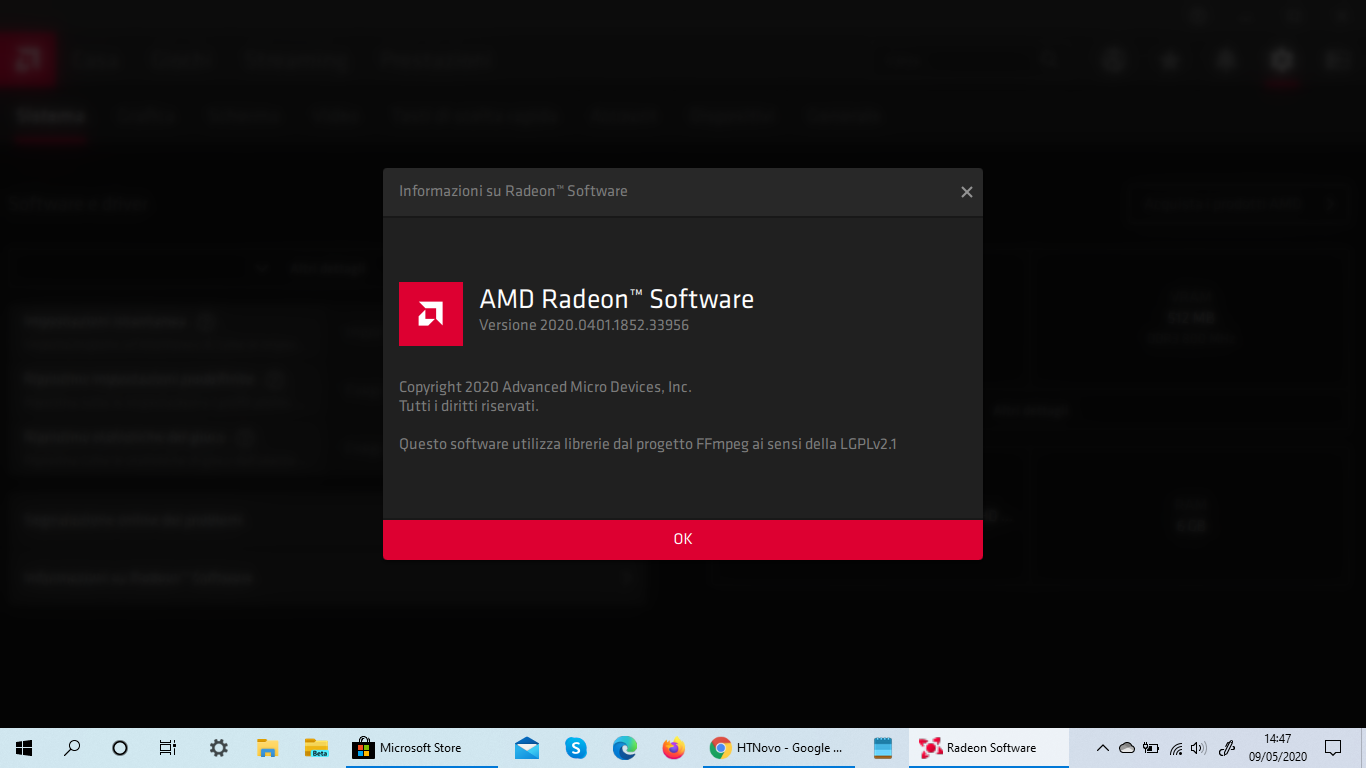Select the Versione 2020.0401.1852.33956 text
The width and height of the screenshot is (1366, 768).
[x=584, y=325]
